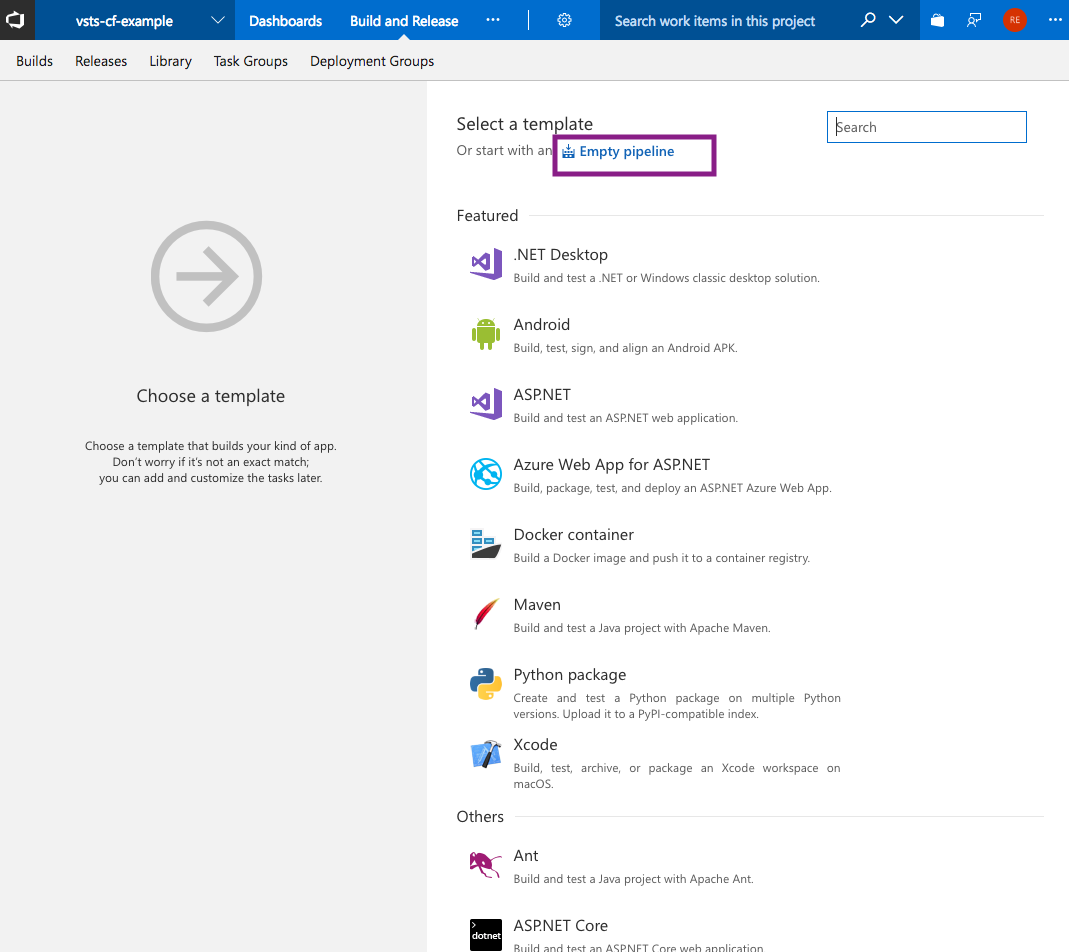Open the settings gear in top bar
Viewport: 1069px width, 952px height.
coord(564,20)
